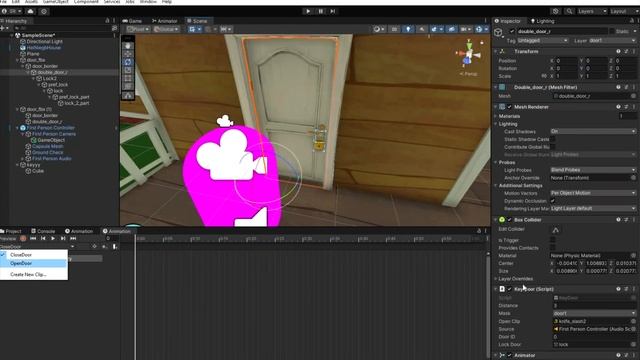Select HelloNeighbor object in Hierarchy
The image size is (640, 360).
[x=44, y=48]
